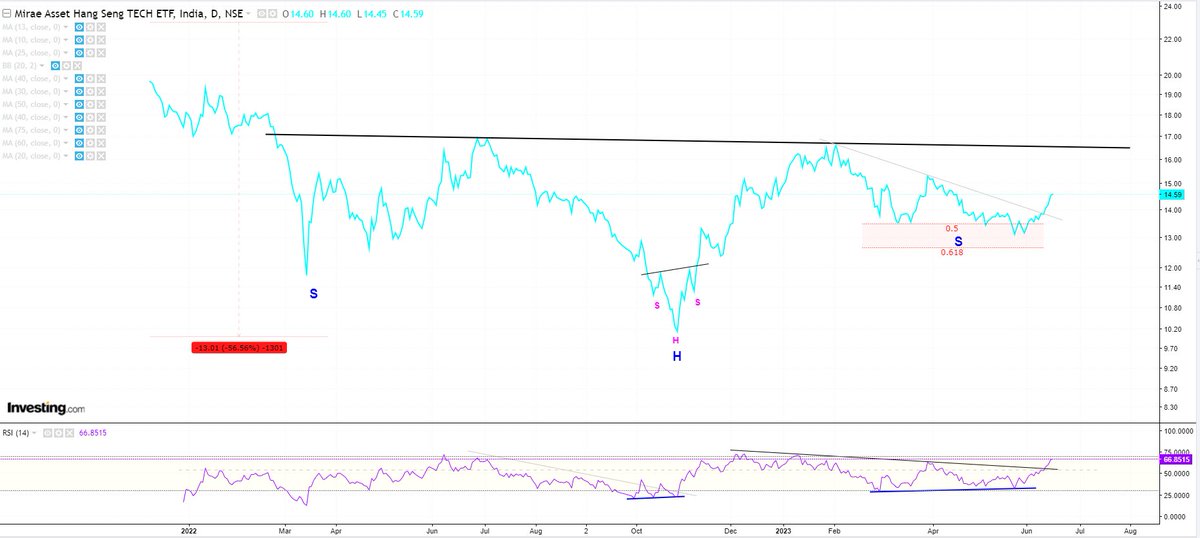Remove the MA (60, close, 0) indicator
Viewport: 1200px width, 538px height.
point(101,143)
